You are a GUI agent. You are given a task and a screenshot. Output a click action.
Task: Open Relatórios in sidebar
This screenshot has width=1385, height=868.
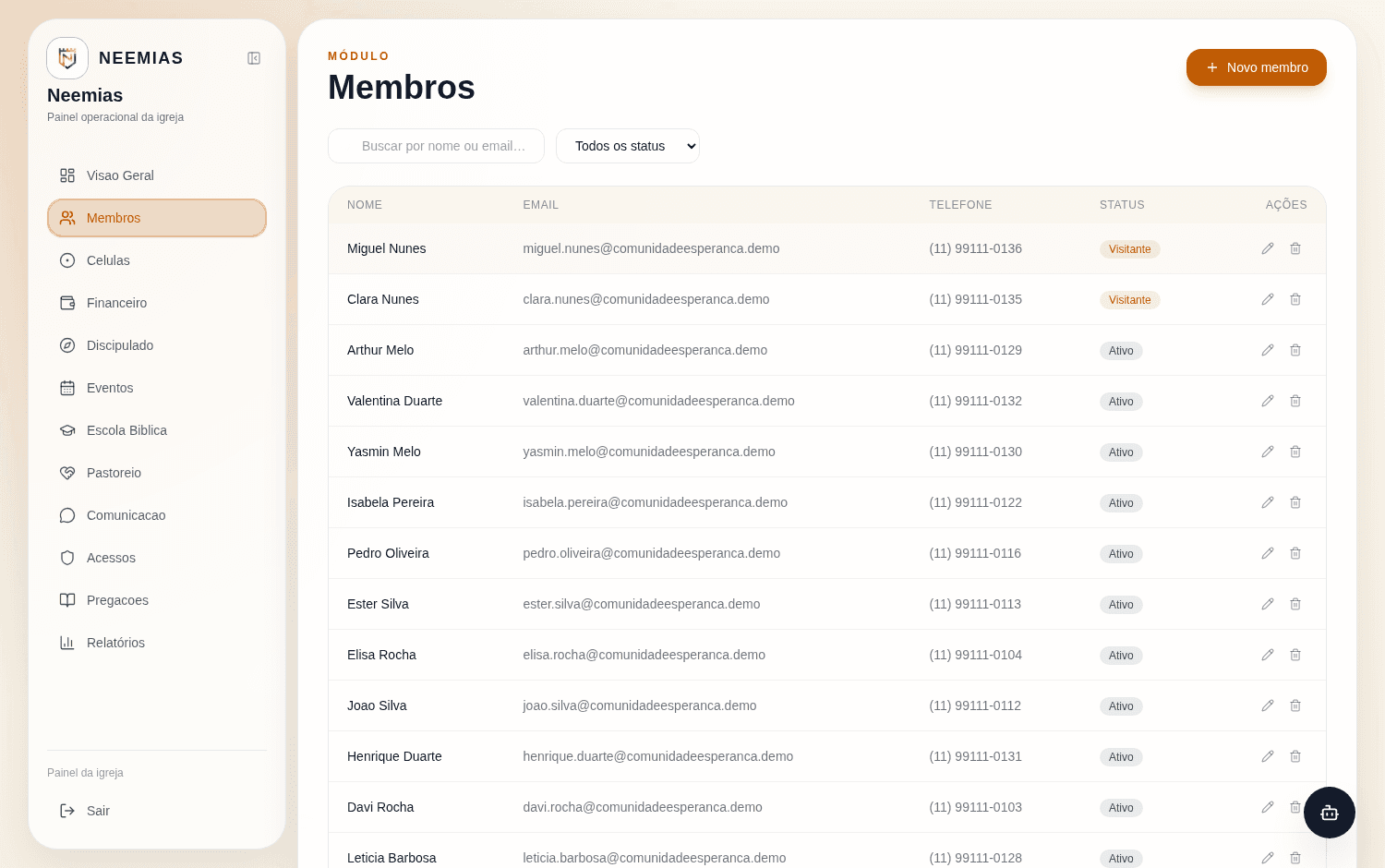point(157,643)
